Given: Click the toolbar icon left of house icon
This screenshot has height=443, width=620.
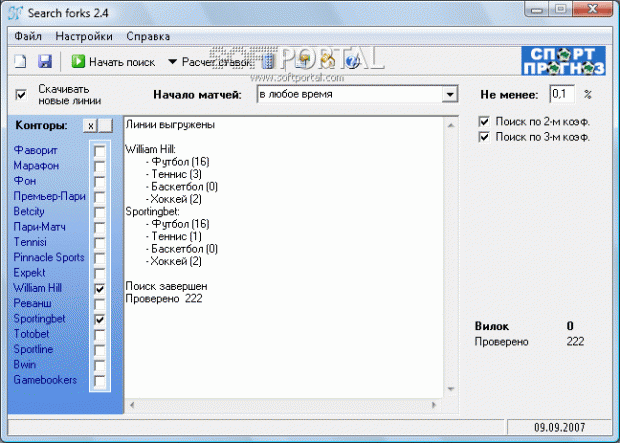Looking at the screenshot, I should pos(303,61).
